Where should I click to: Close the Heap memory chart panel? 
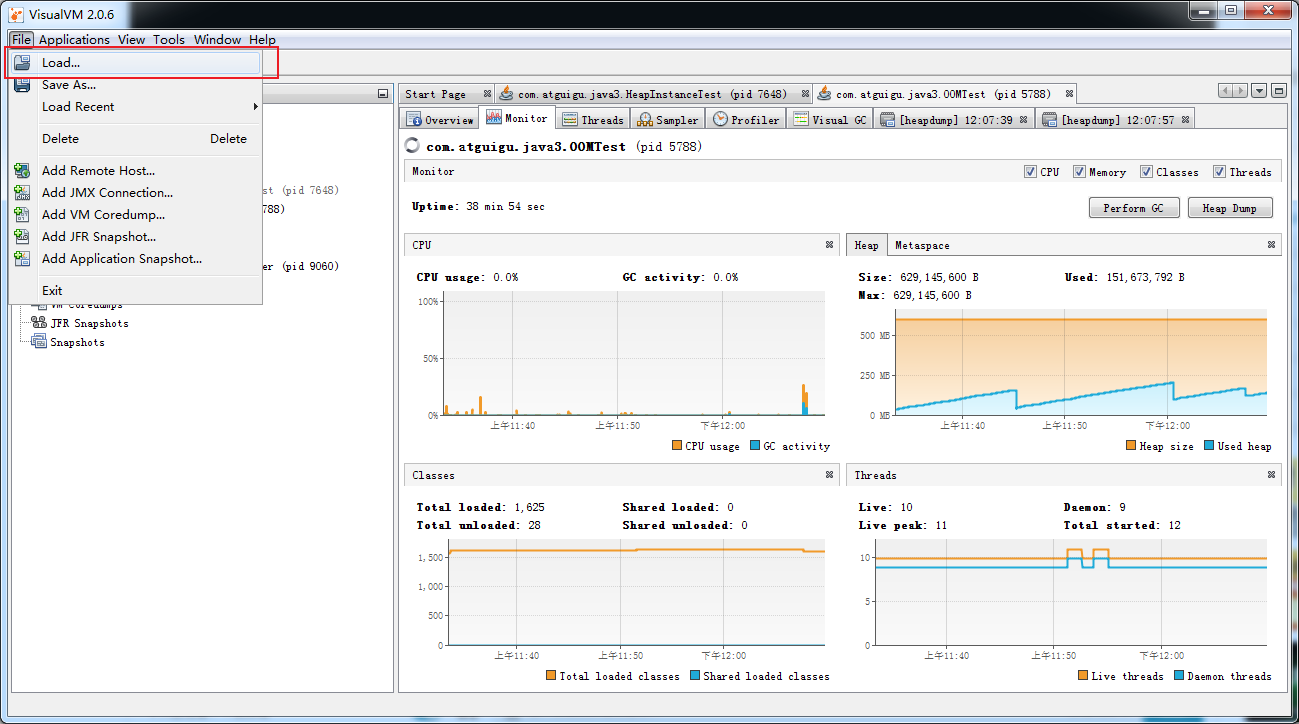[1271, 244]
